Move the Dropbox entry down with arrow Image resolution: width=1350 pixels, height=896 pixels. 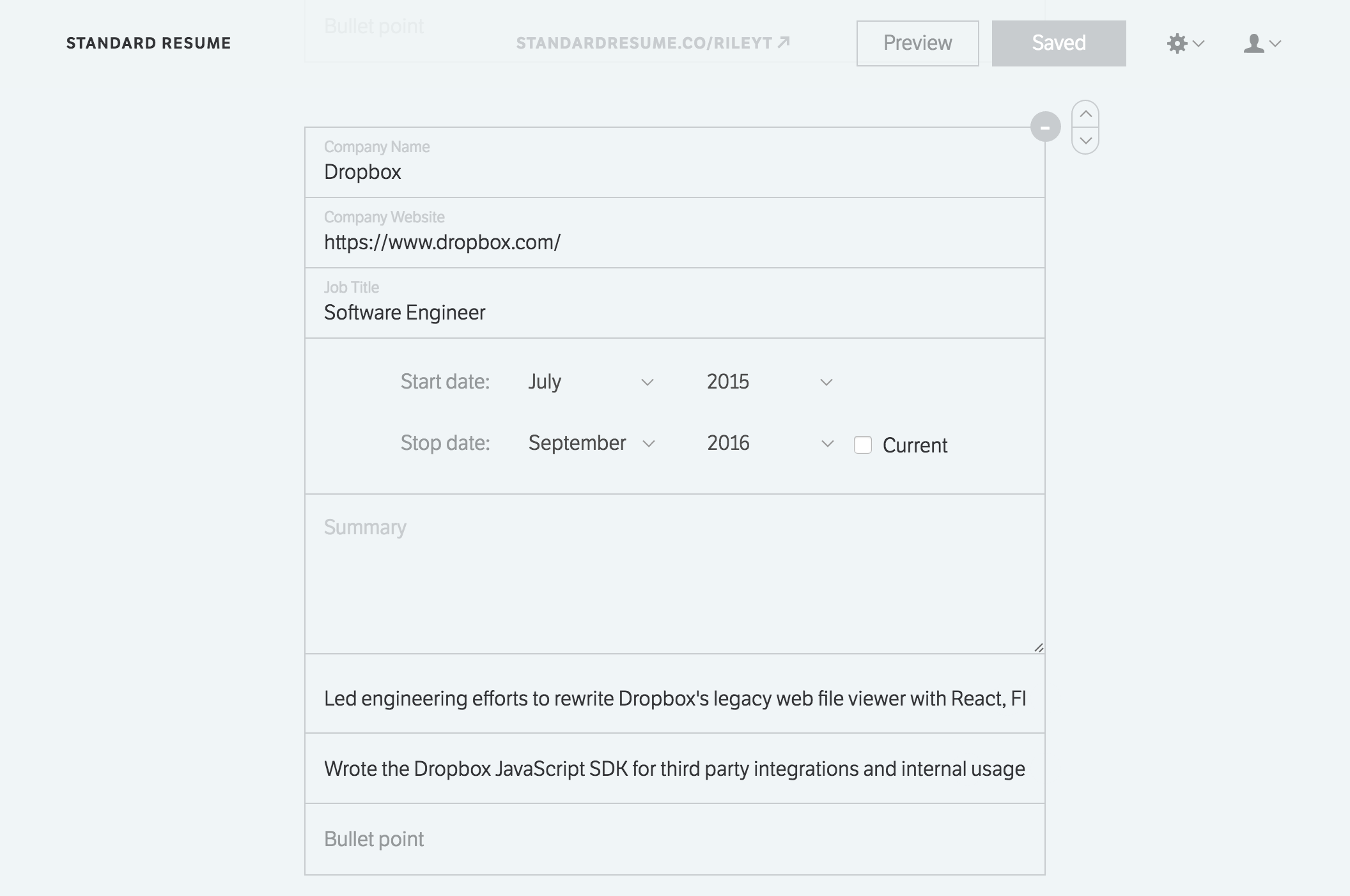[1085, 141]
